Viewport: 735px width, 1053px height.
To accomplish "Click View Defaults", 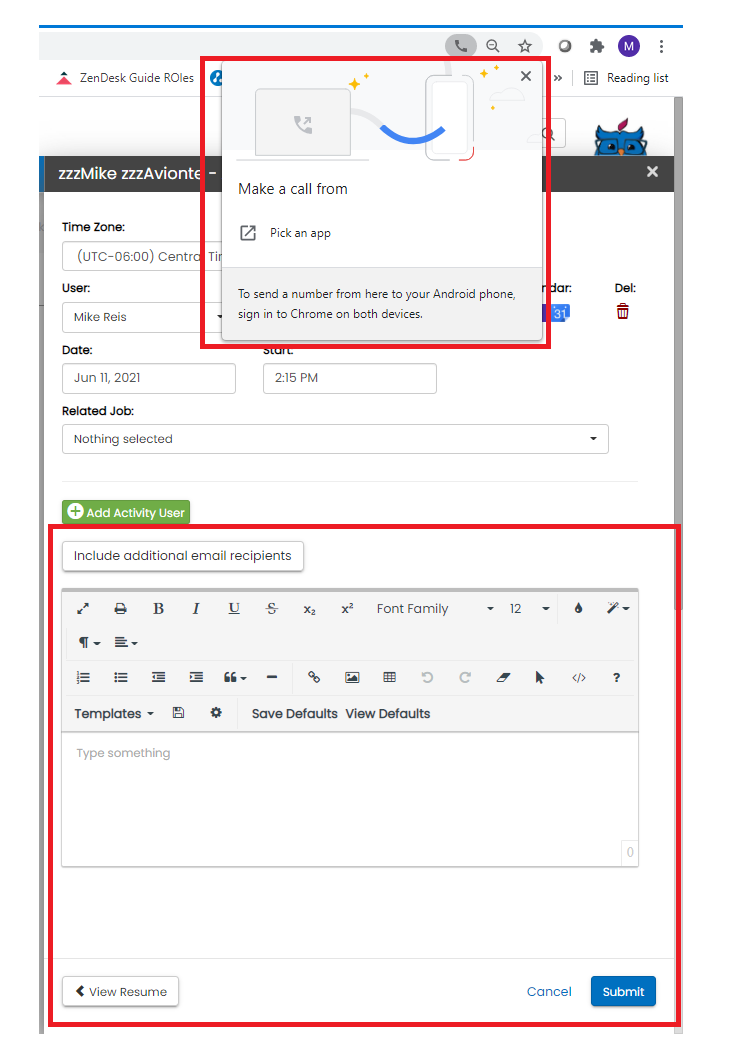I will point(388,713).
